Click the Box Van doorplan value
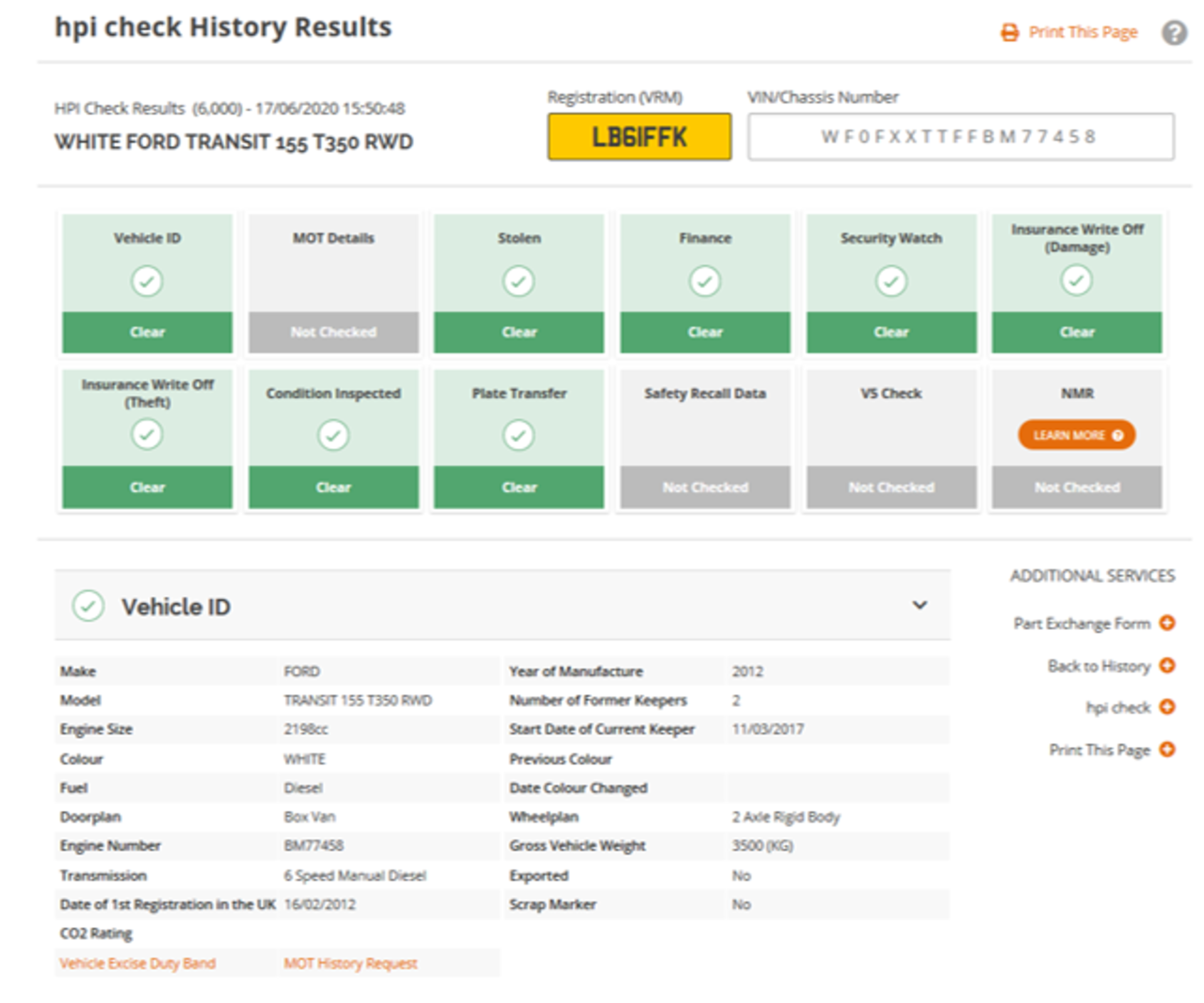Screen dimensions: 1204x1003 (x=309, y=817)
